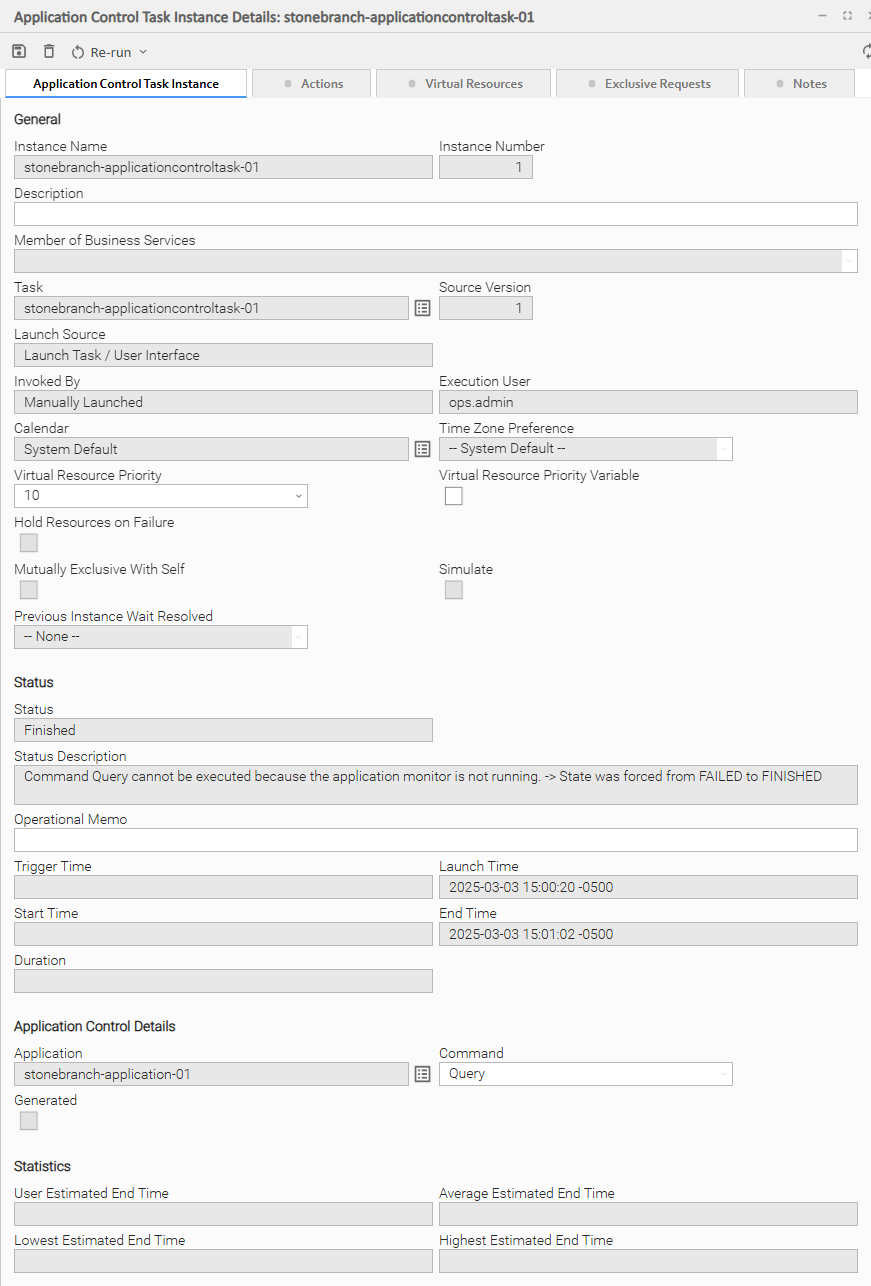
Task: Toggle the Simulate checkbox
Action: tap(454, 590)
